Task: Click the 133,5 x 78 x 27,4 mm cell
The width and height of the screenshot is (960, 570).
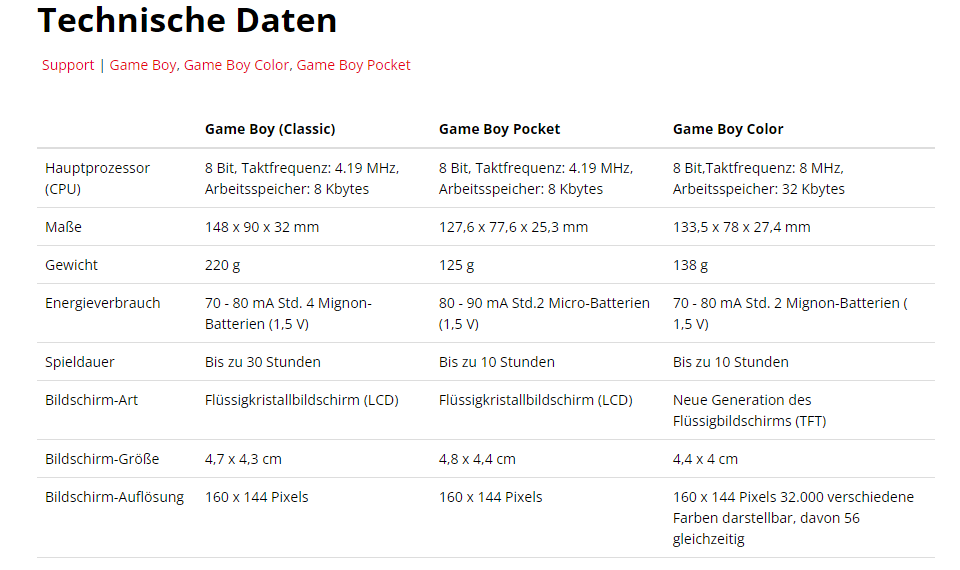Action: 741,227
